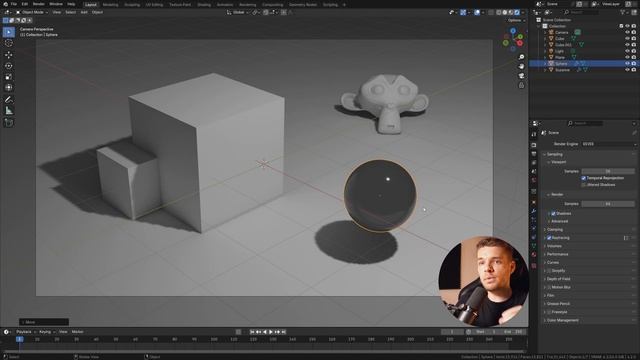Click the lock camera to view icon

click(521, 85)
